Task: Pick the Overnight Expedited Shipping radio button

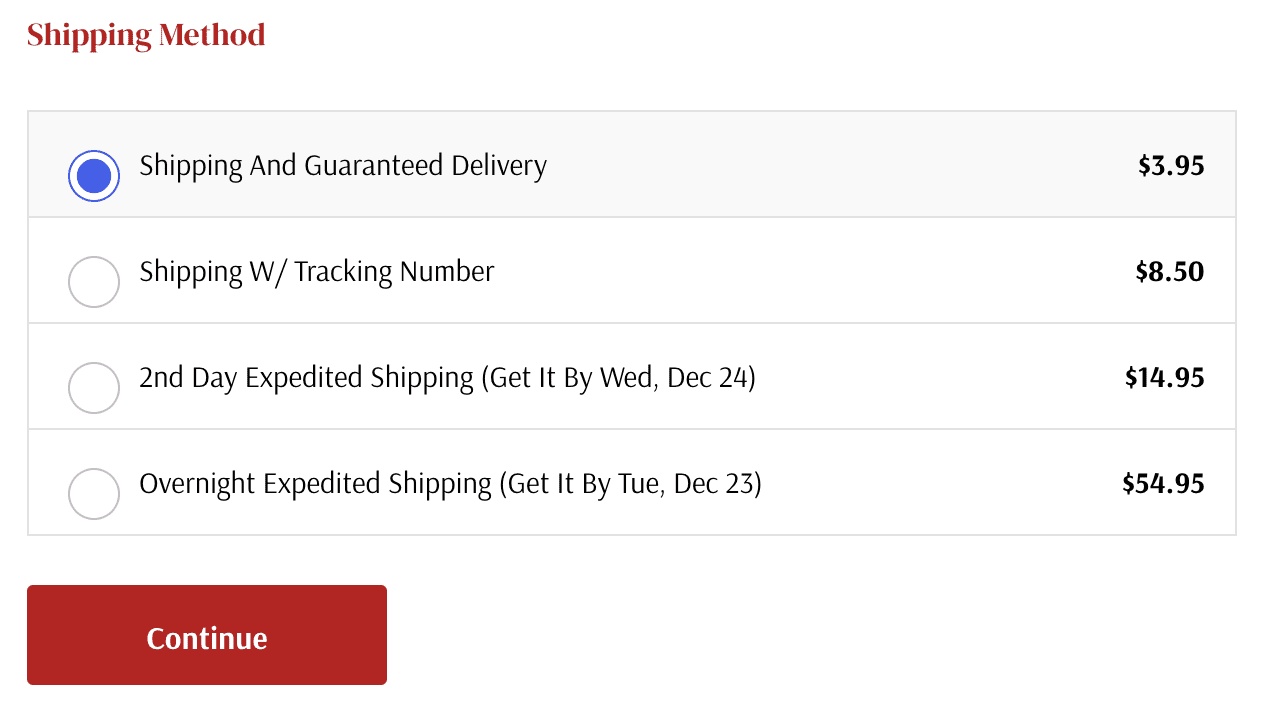Action: [x=94, y=494]
